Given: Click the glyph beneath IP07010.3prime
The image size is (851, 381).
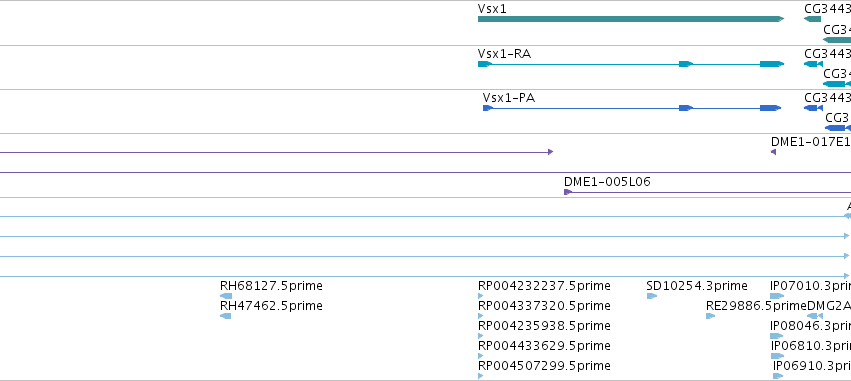Looking at the screenshot, I should click(777, 296).
